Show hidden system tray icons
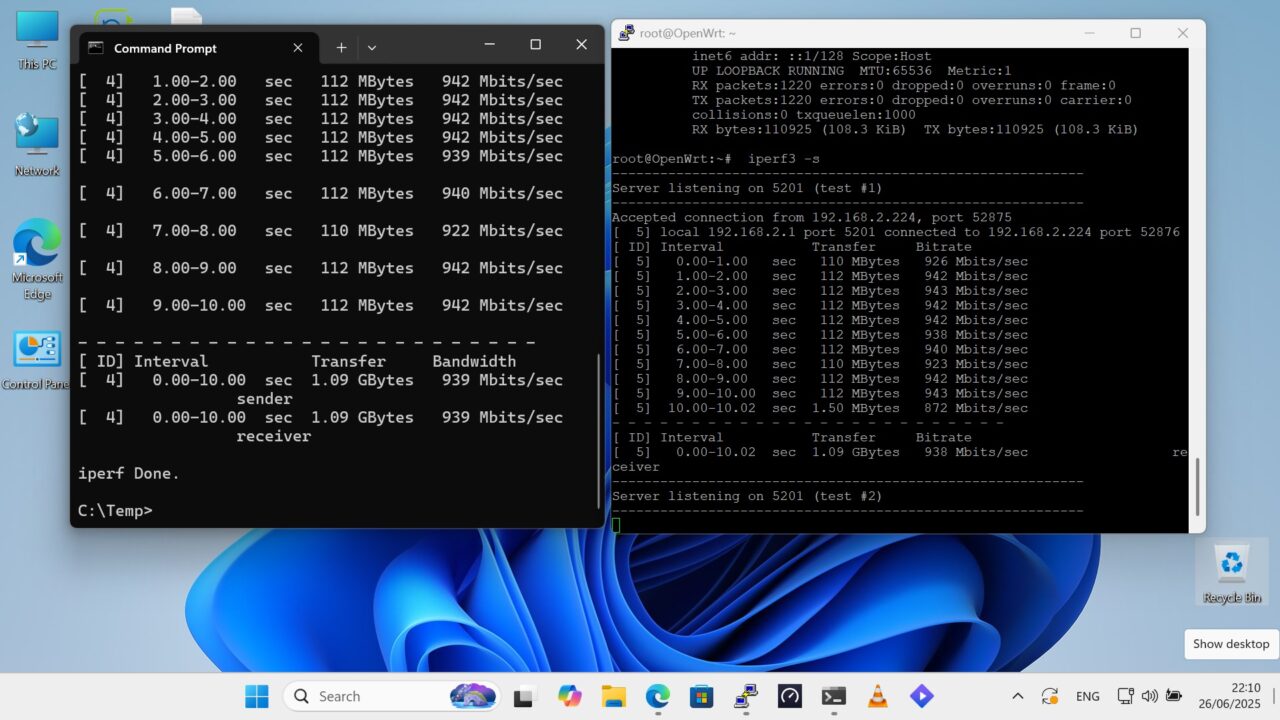This screenshot has width=1280, height=720. 1017,696
